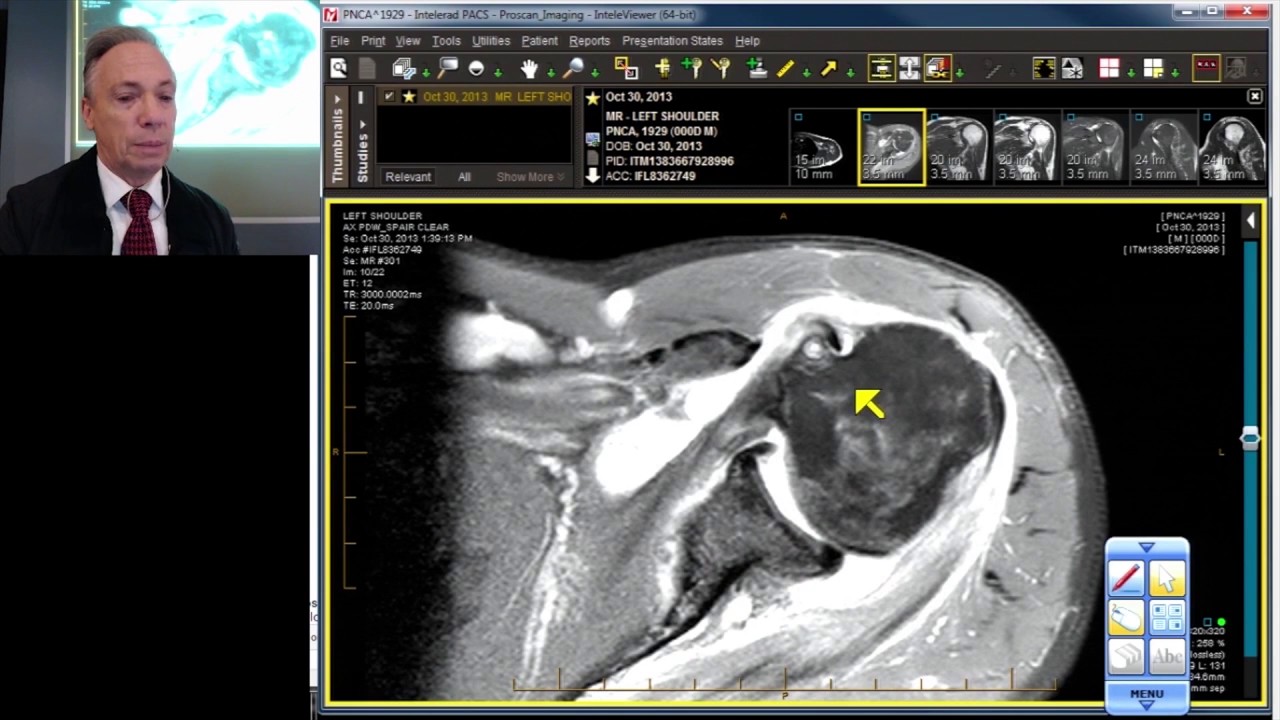1280x720 pixels.
Task: Click the image overlay text icon
Action: click(x=1043, y=68)
